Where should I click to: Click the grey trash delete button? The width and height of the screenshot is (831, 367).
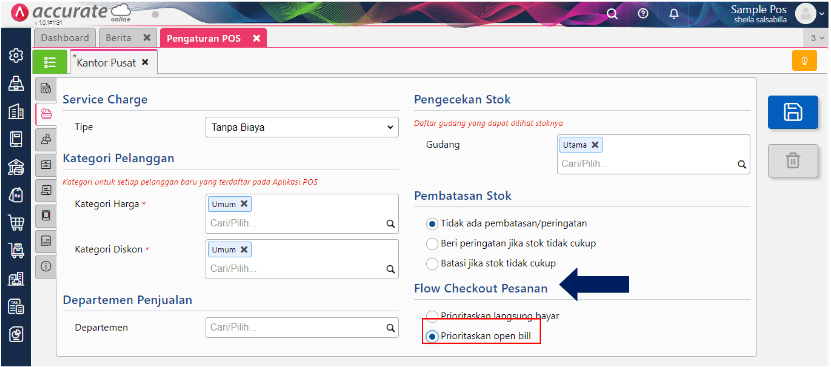792,160
